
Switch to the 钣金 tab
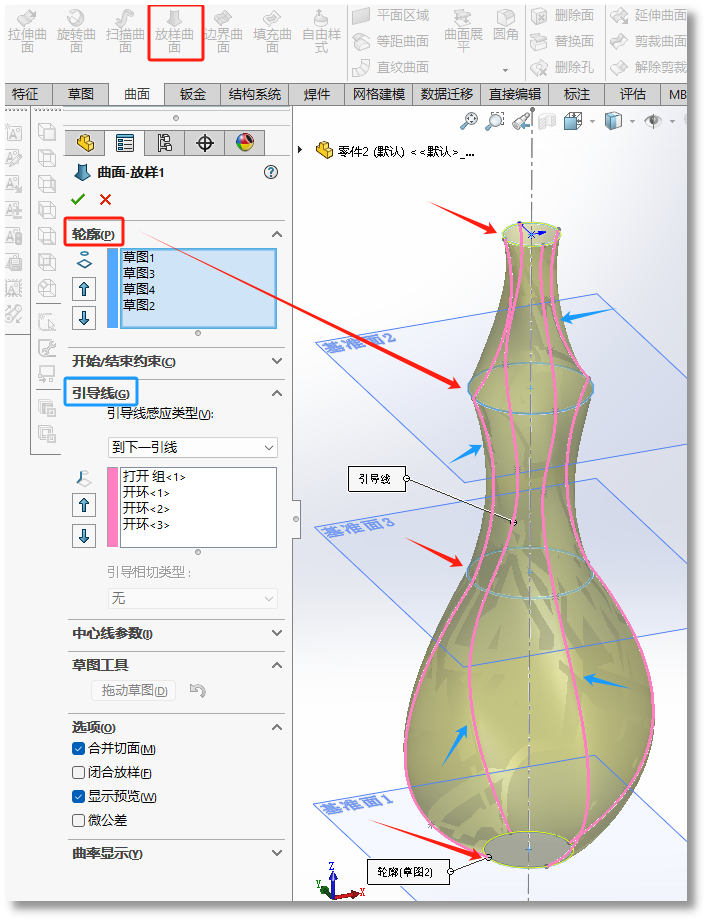[193, 94]
